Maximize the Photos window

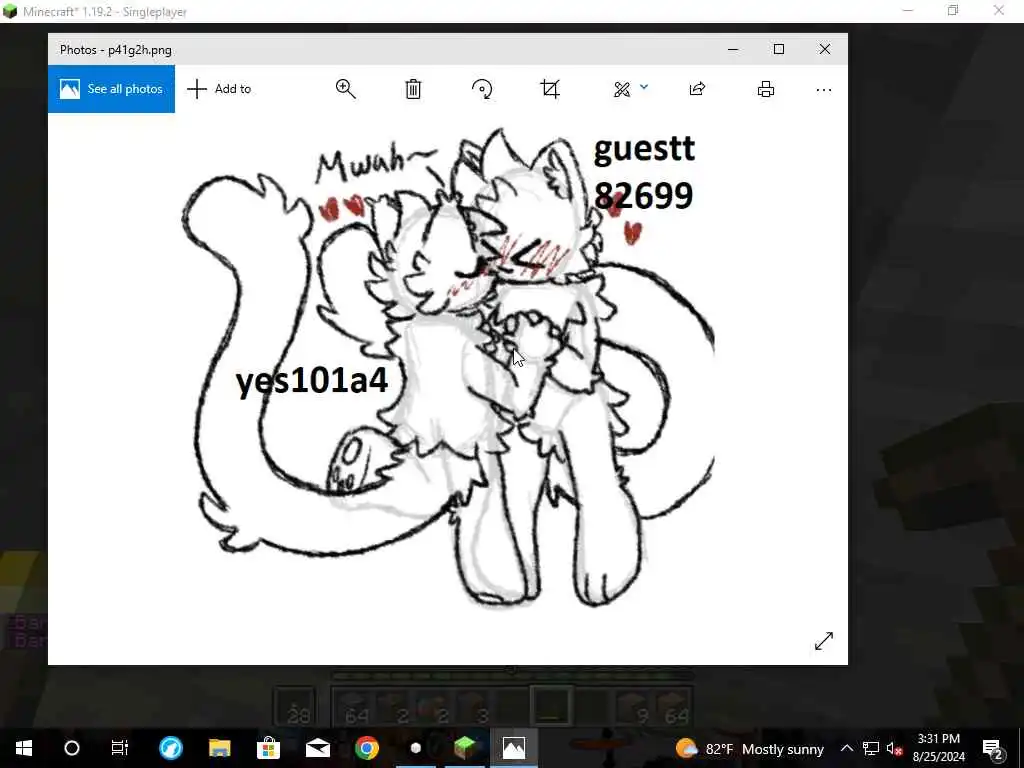tap(779, 50)
